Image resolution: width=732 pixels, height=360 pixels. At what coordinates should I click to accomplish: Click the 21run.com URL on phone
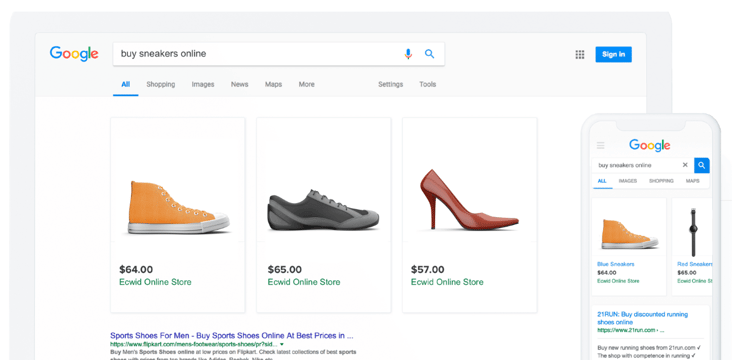point(630,330)
